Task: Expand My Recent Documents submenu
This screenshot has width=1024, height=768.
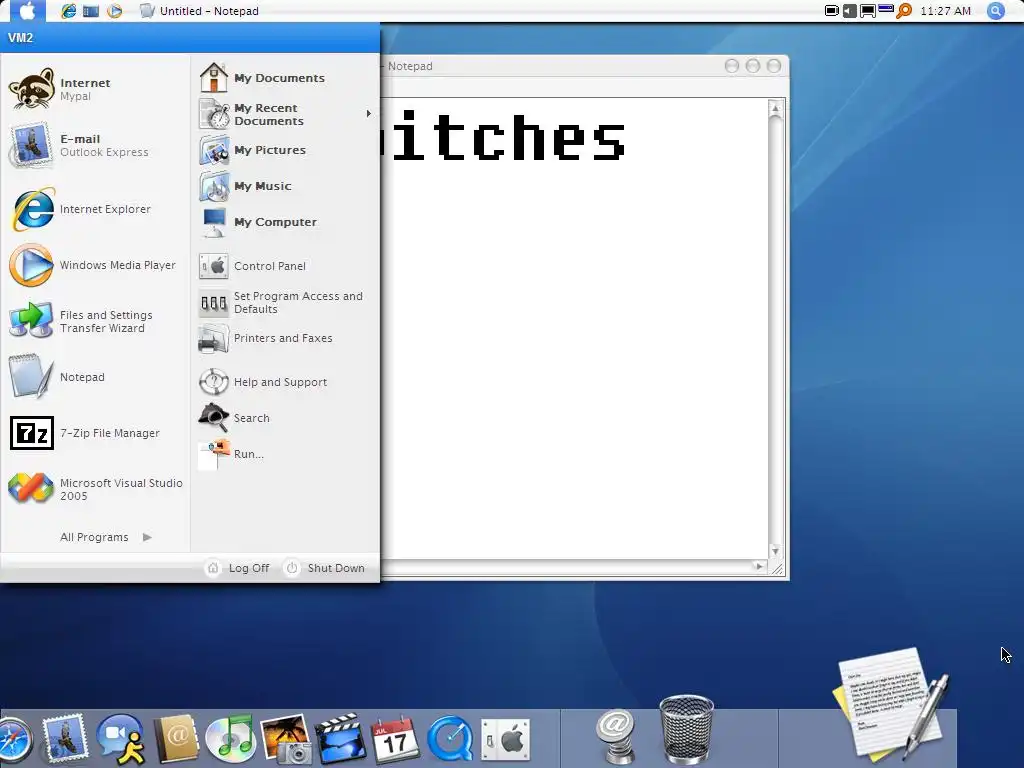Action: coord(285,114)
